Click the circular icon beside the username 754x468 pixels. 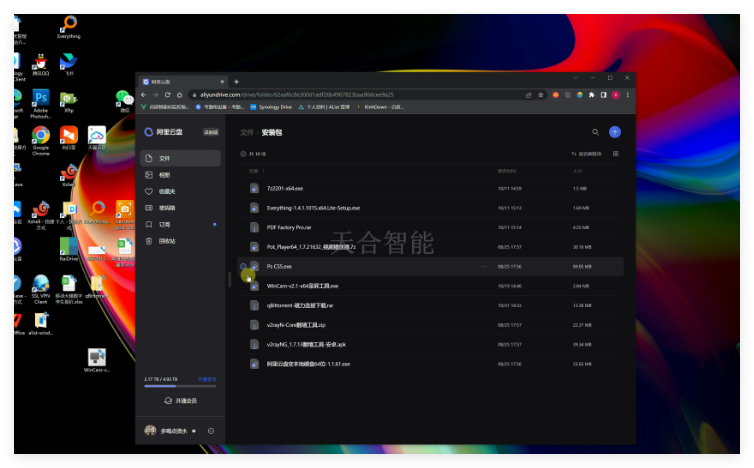pyautogui.click(x=211, y=431)
